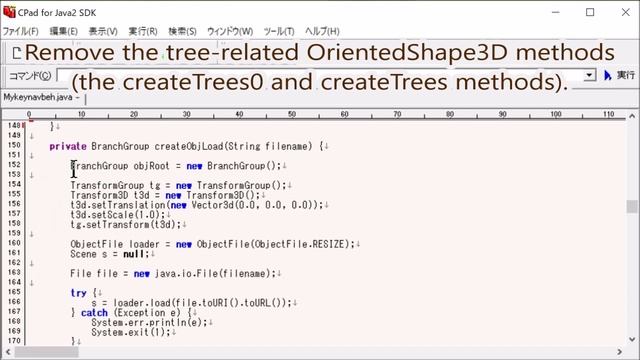This screenshot has height=360, width=640.
Task: Click 'System.exit(1);' line
Action: point(131,332)
